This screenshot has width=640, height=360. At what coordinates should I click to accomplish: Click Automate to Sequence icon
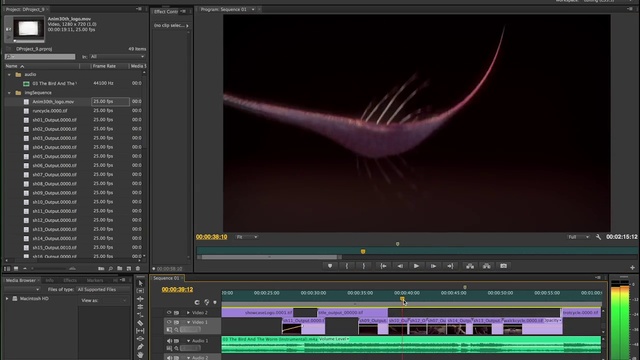point(101,269)
